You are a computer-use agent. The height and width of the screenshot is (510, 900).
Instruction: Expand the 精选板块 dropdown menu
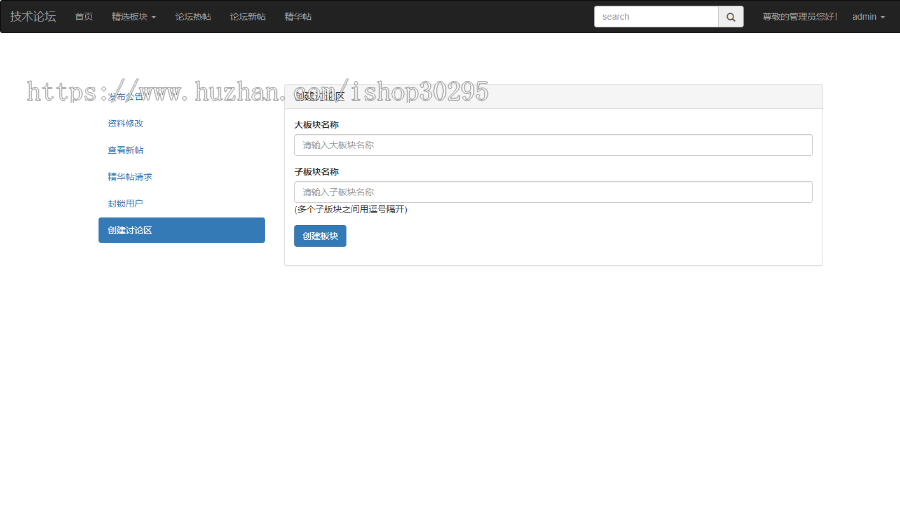[x=134, y=17]
